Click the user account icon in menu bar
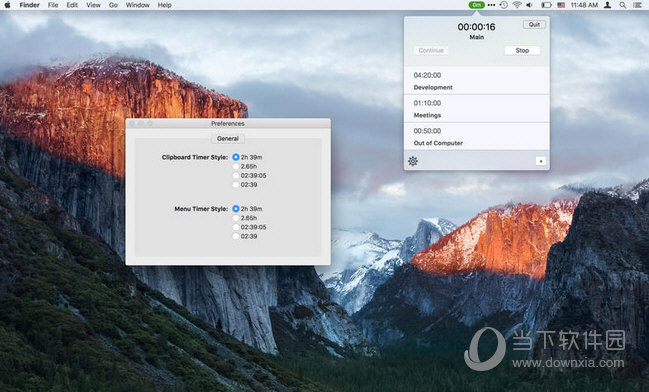The height and width of the screenshot is (392, 649). 608,5
